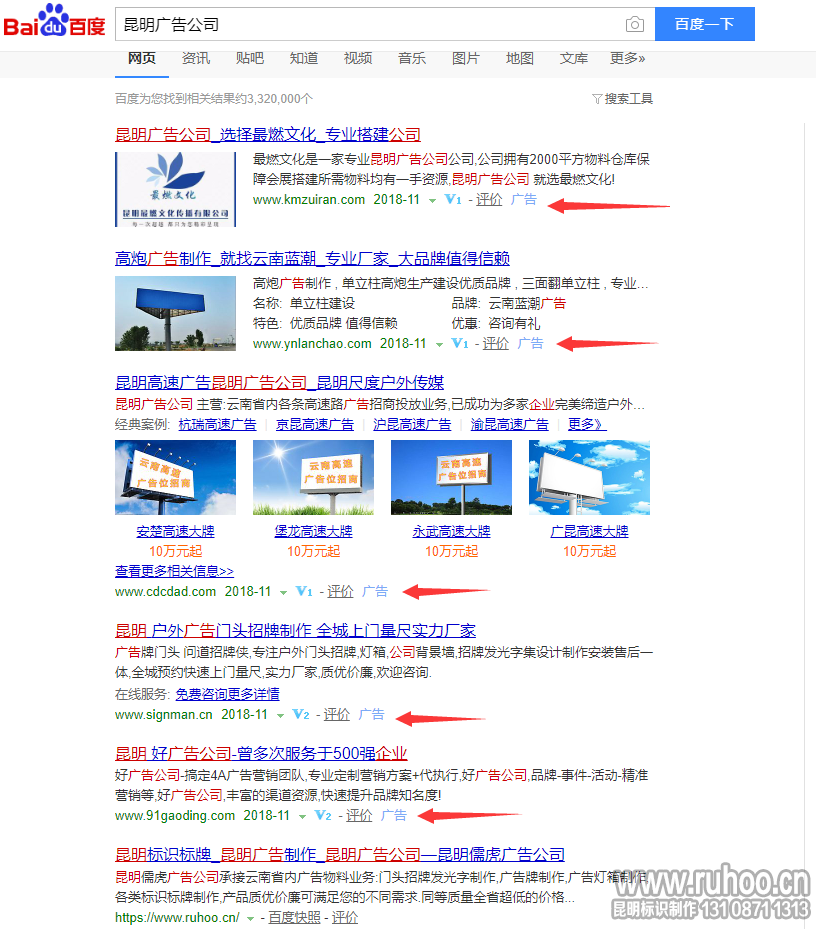
Task: Expand the 2018-11 date dropdown for kmzuiran.com
Action: coord(433,199)
